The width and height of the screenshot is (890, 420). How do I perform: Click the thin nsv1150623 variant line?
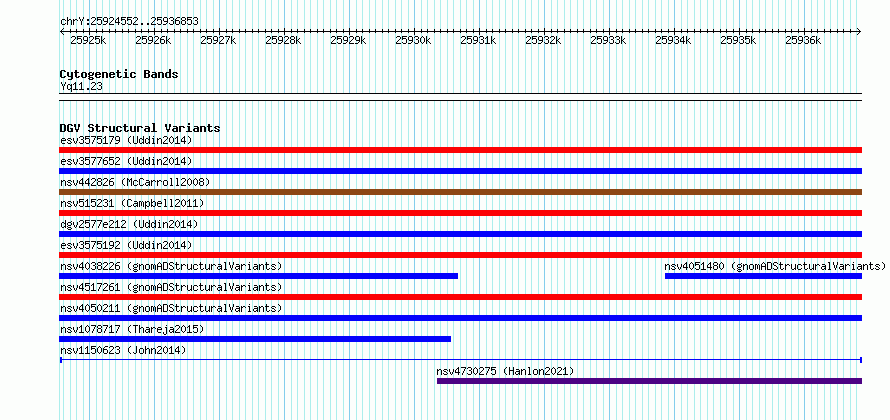[460, 360]
